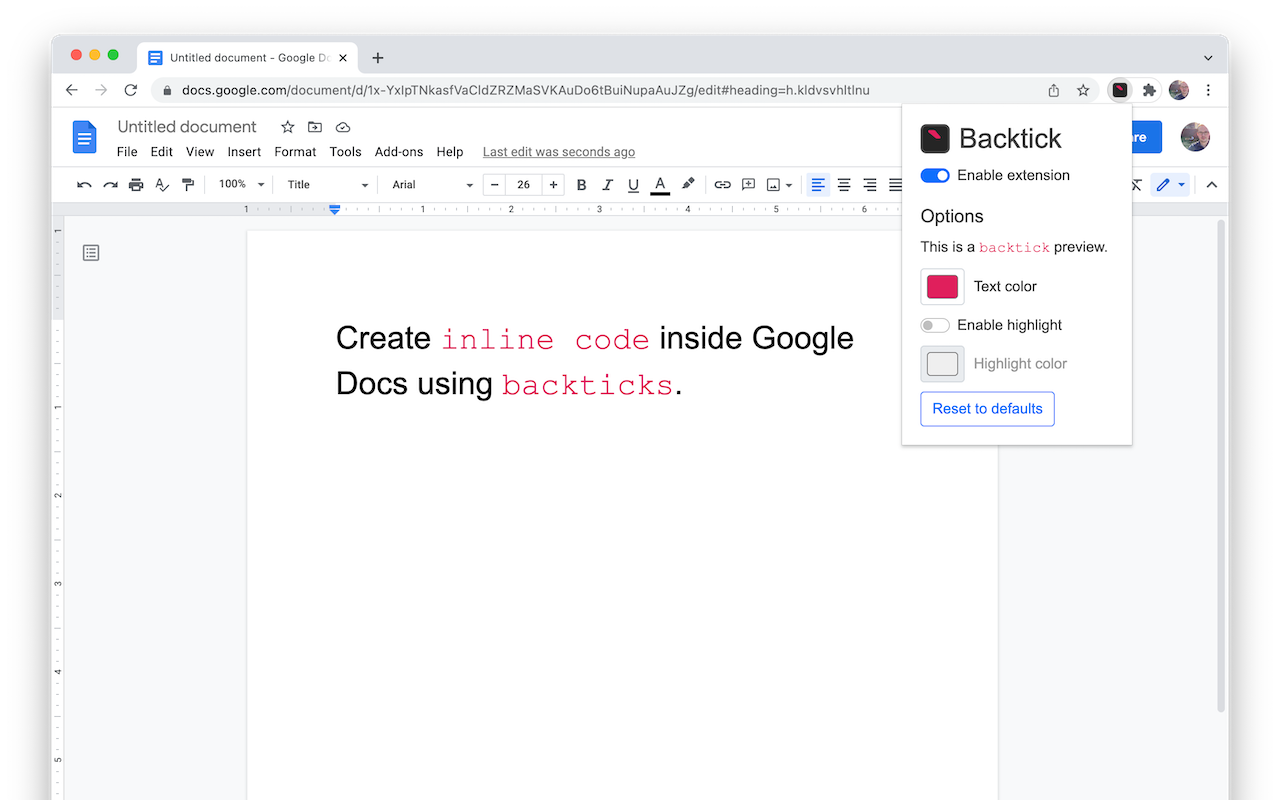Open a new browser tab
The image size is (1280, 800).
coord(377,58)
